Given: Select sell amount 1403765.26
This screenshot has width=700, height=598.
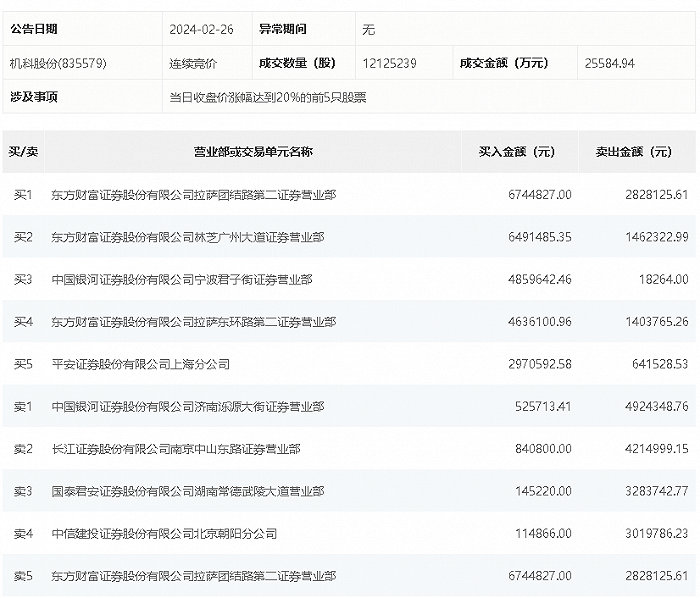Looking at the screenshot, I should 657,322.
